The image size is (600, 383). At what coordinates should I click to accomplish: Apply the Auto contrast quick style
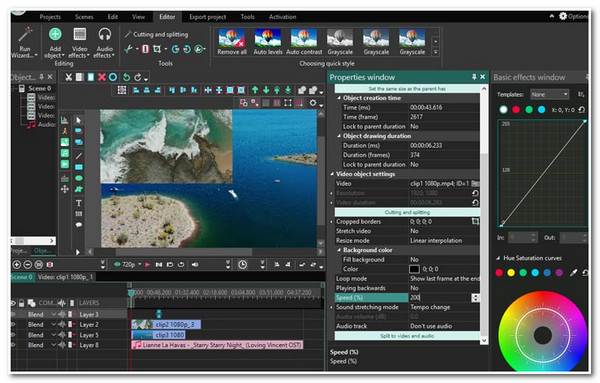304,42
